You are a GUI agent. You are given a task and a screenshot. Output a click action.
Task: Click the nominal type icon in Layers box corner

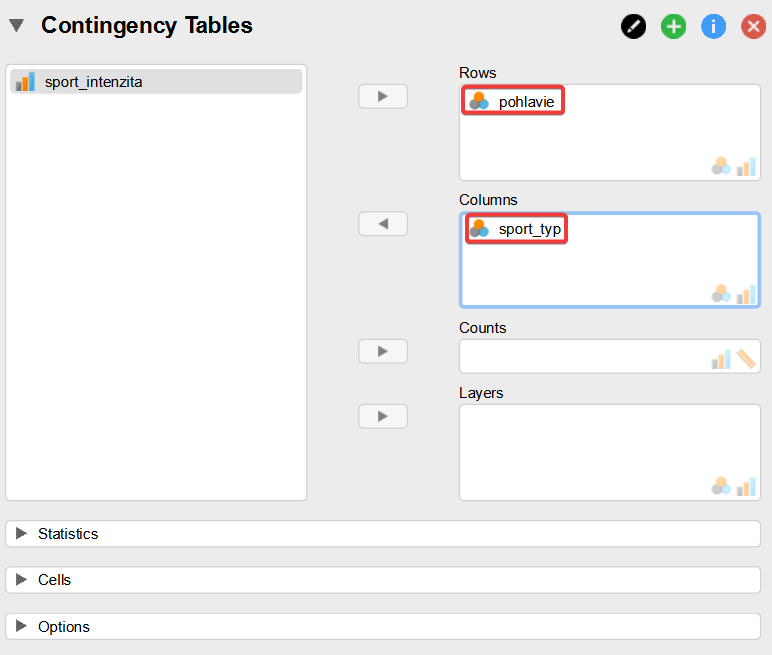(721, 486)
